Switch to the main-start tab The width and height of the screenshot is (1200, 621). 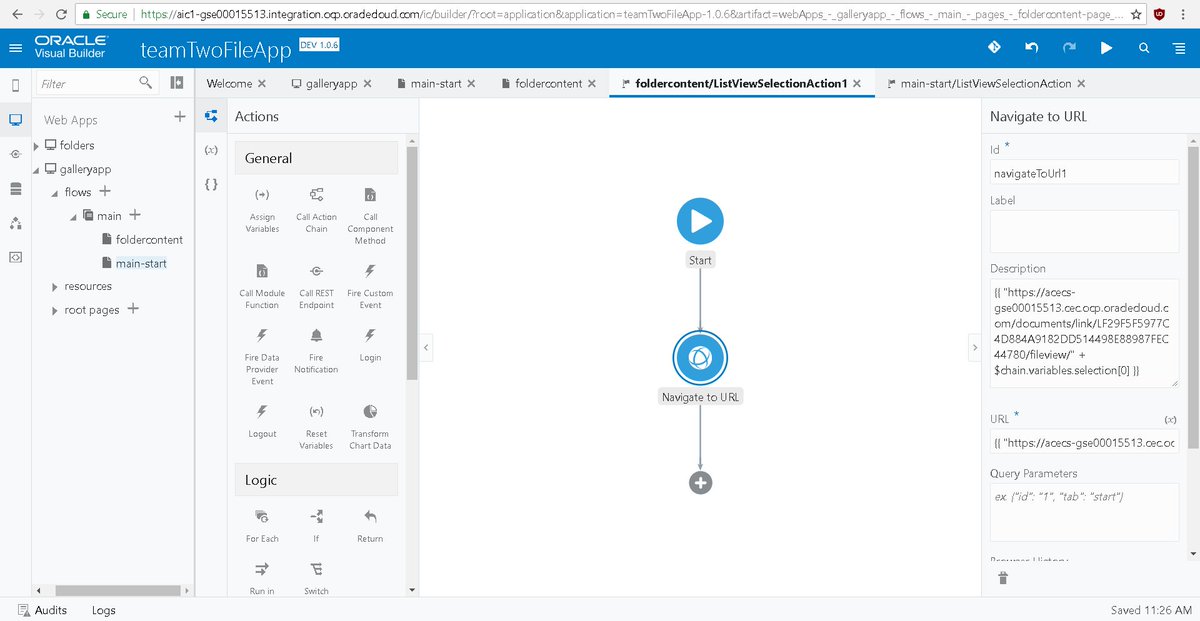point(436,84)
